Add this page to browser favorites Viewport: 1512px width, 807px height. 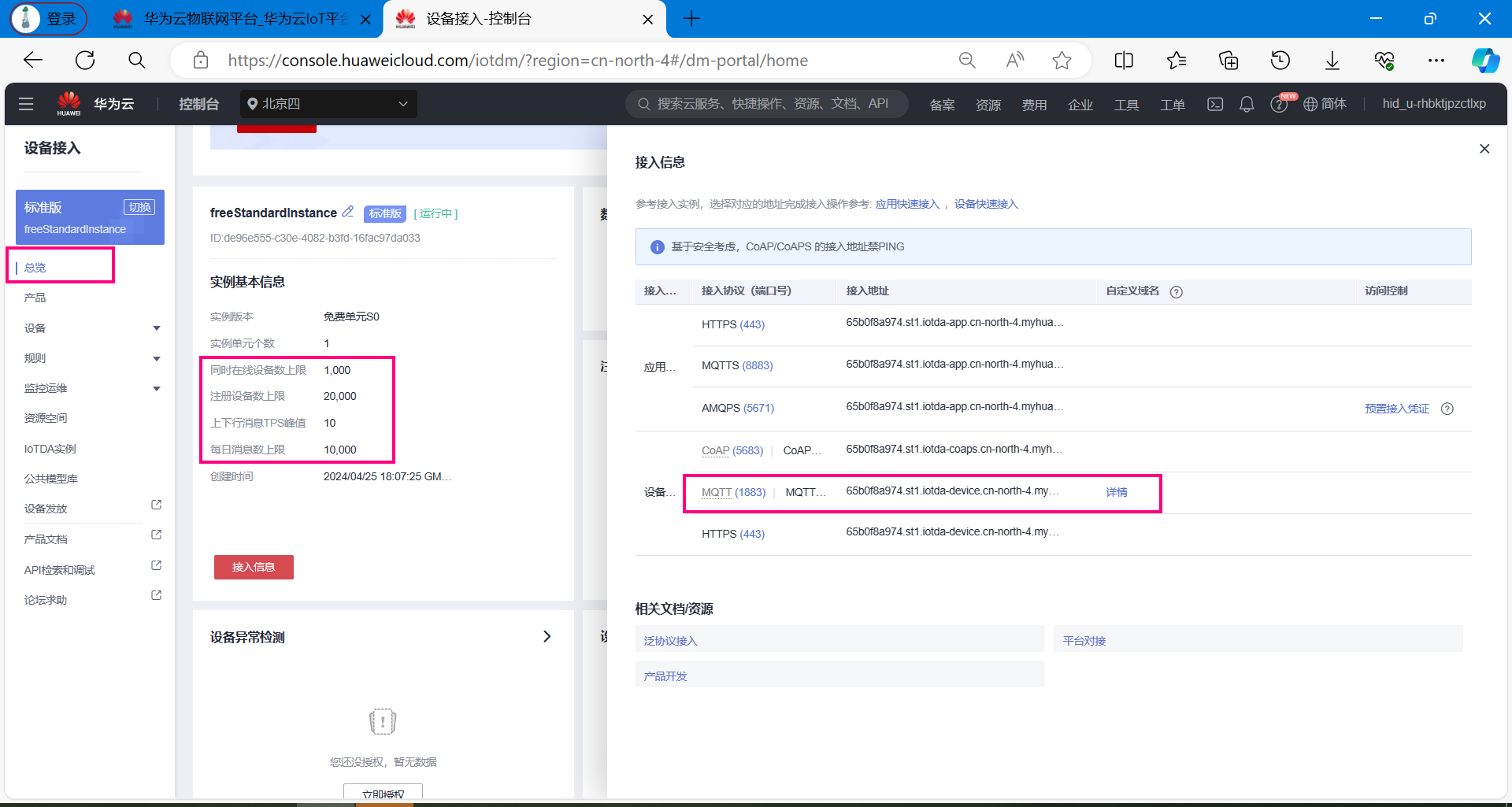[1062, 61]
